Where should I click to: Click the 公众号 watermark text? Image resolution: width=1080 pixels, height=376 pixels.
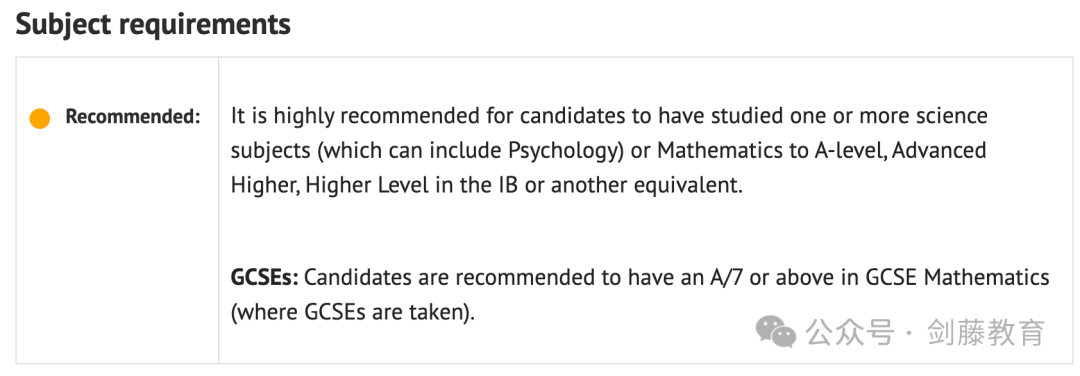(x=850, y=333)
